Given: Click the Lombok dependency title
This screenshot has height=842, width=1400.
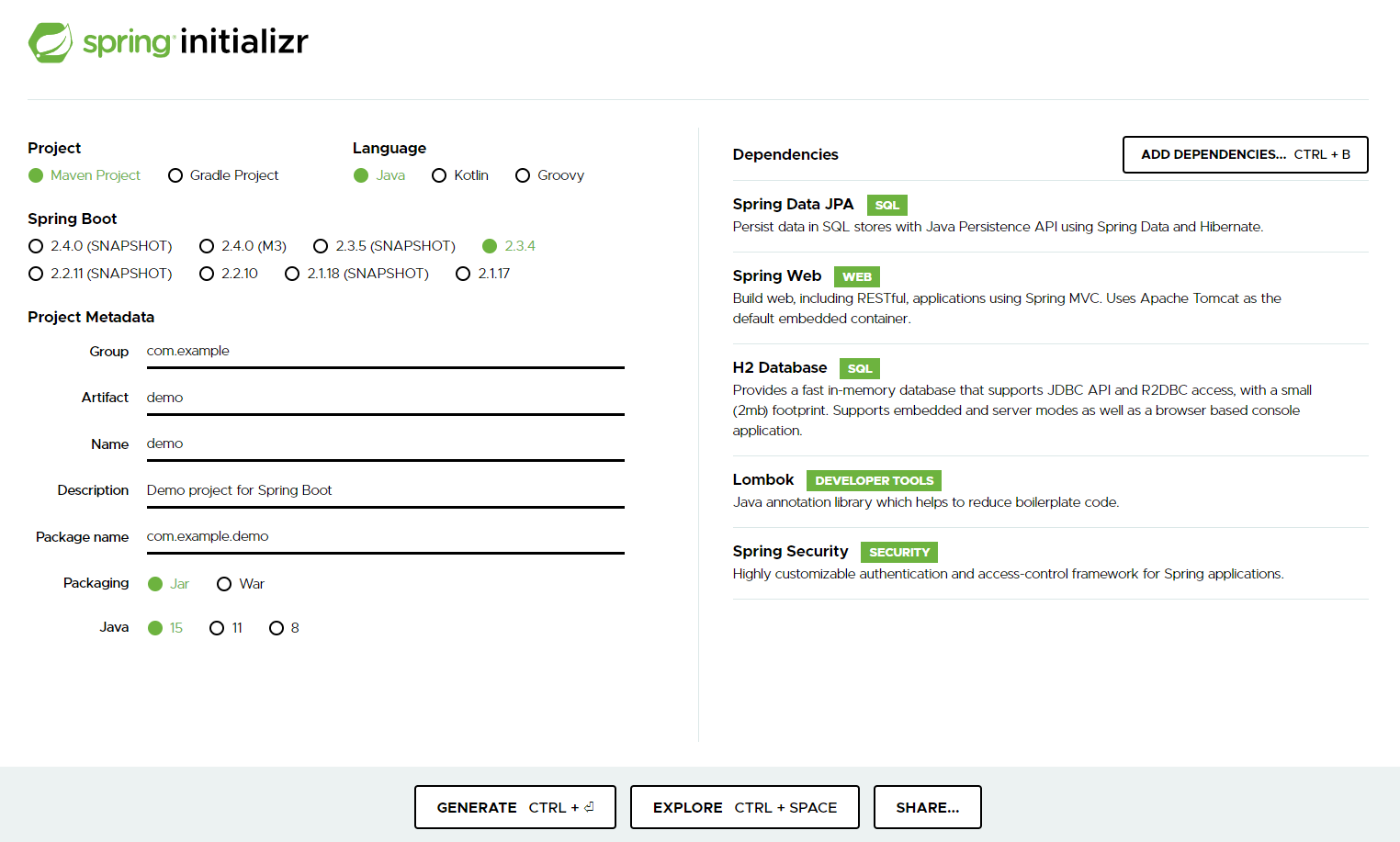Looking at the screenshot, I should (763, 479).
